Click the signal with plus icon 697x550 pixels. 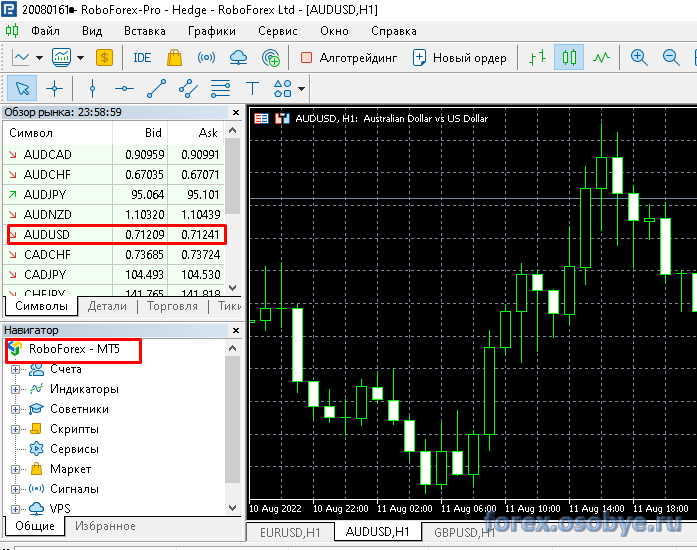[271, 58]
